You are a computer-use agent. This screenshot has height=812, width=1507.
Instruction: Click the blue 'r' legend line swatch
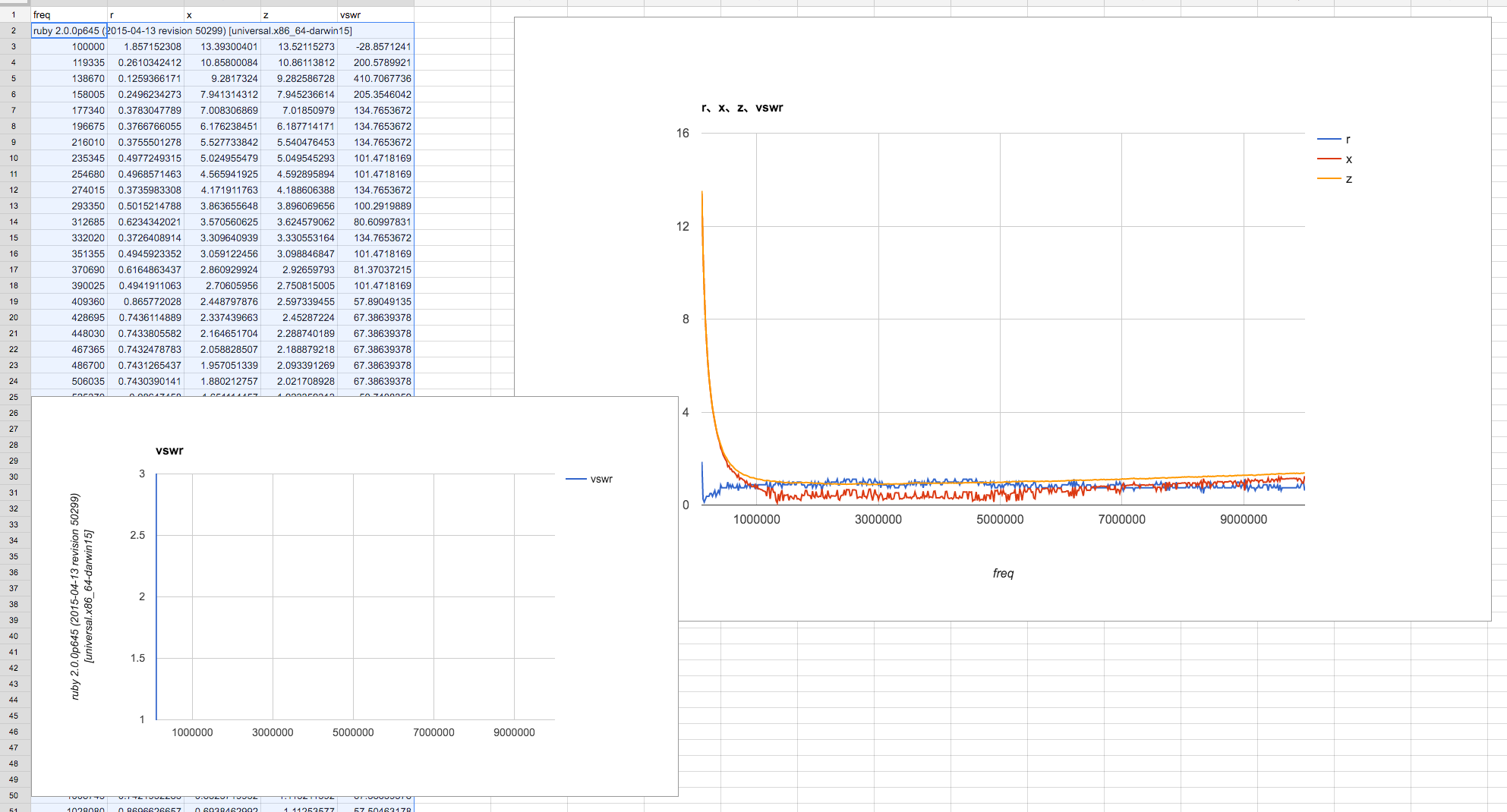[1329, 140]
